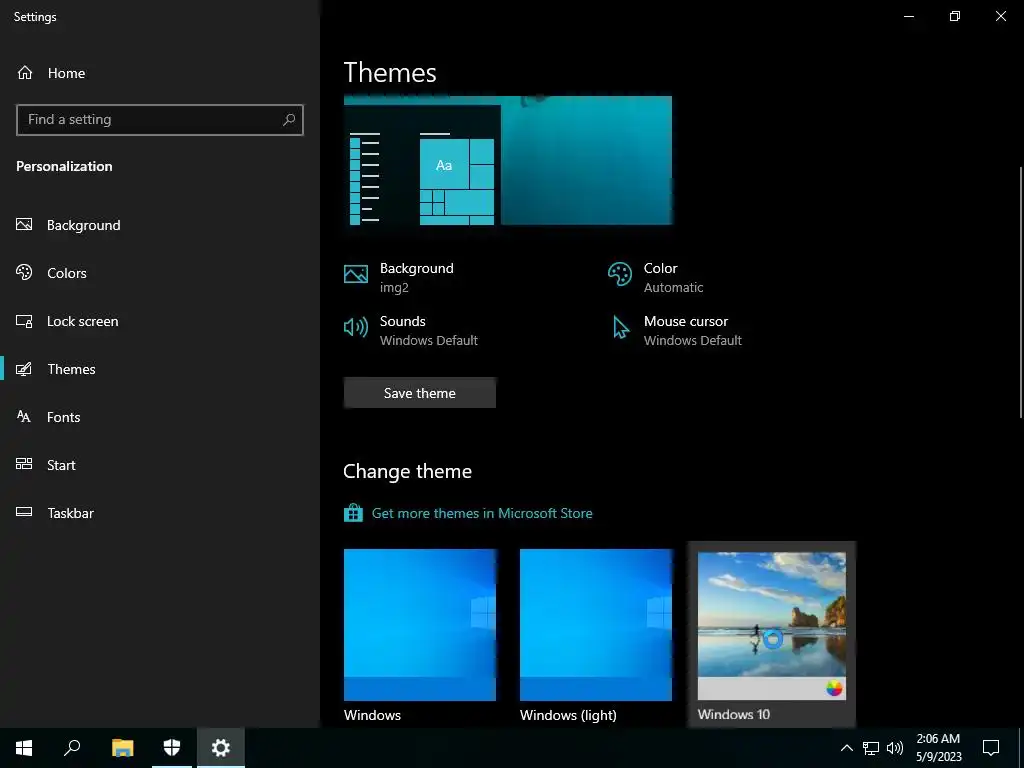This screenshot has height=768, width=1024.
Task: Click the Save theme button
Action: pos(419,392)
